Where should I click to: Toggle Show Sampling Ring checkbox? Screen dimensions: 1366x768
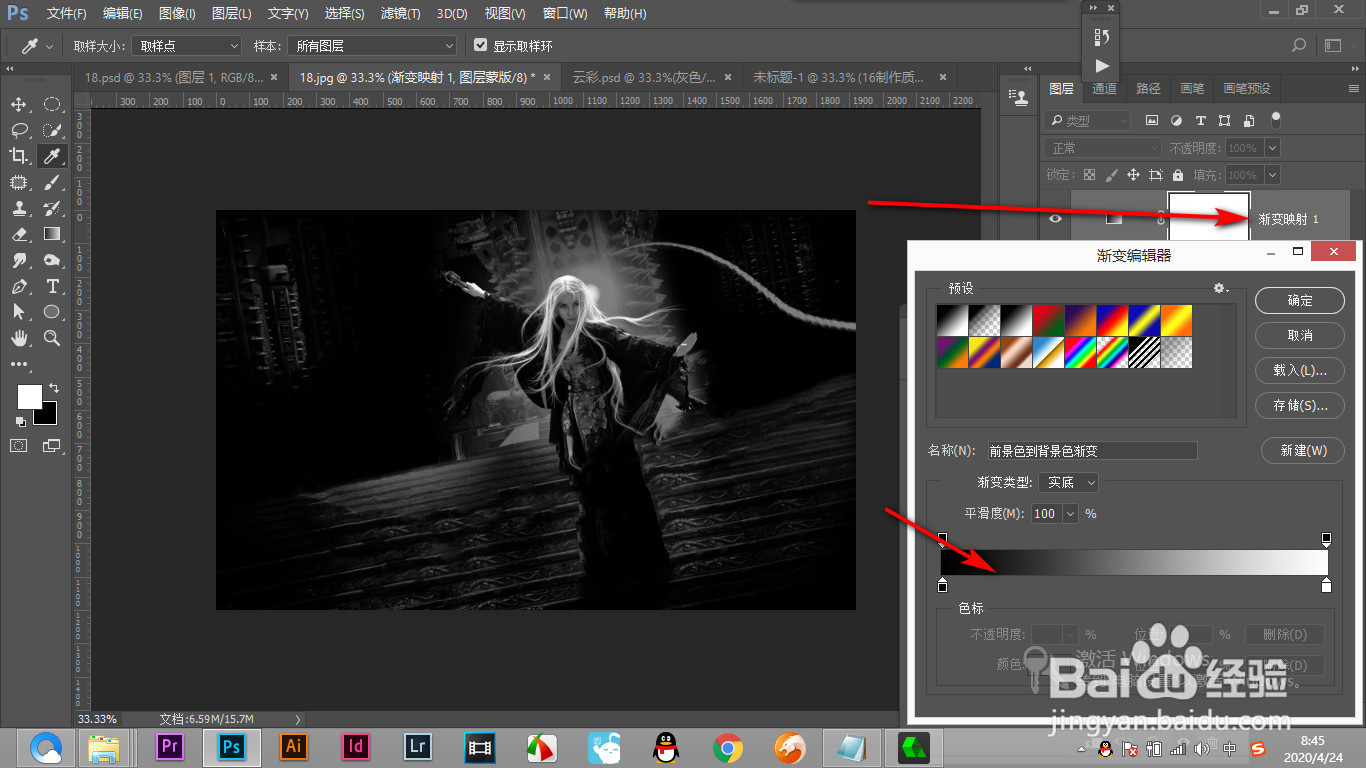tap(481, 46)
